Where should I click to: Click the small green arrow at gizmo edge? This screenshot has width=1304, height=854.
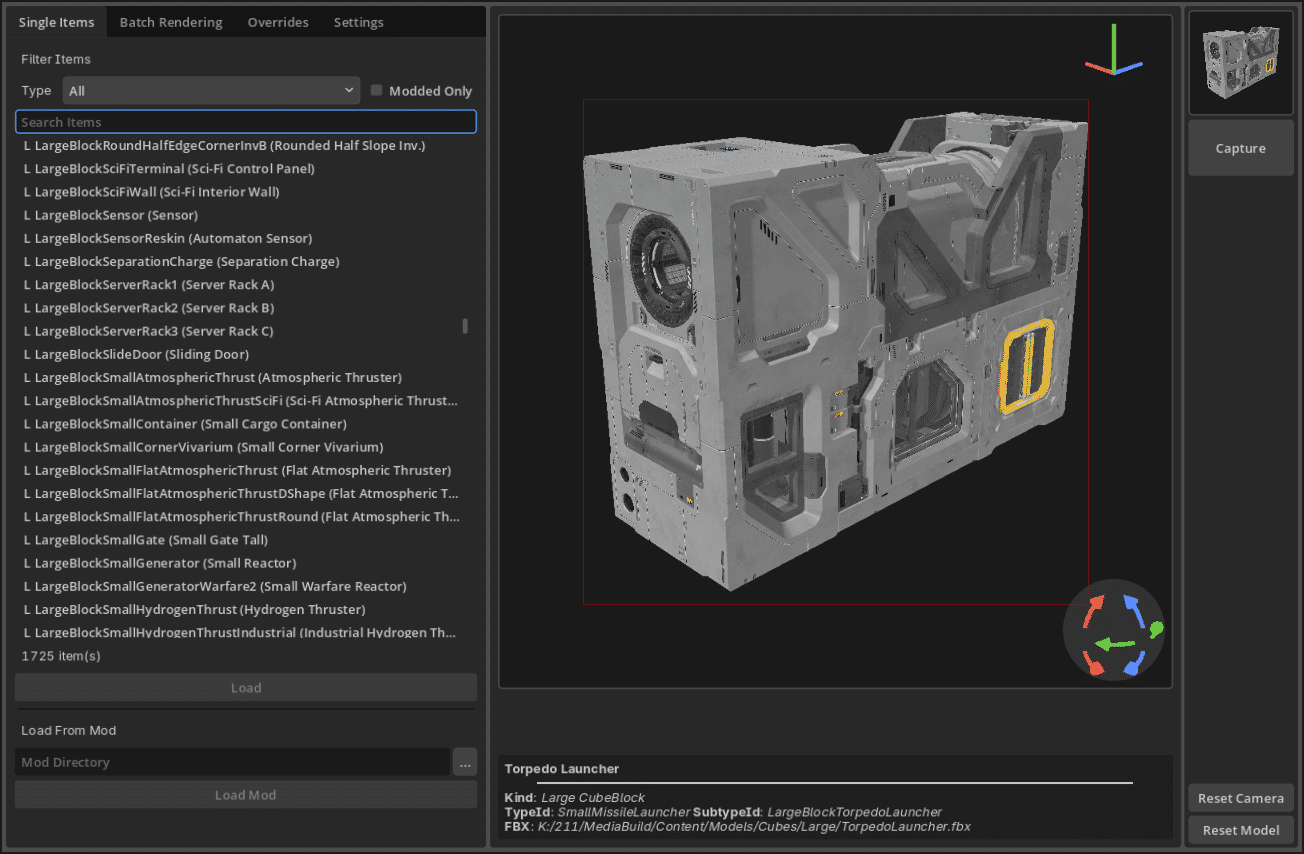[1157, 629]
